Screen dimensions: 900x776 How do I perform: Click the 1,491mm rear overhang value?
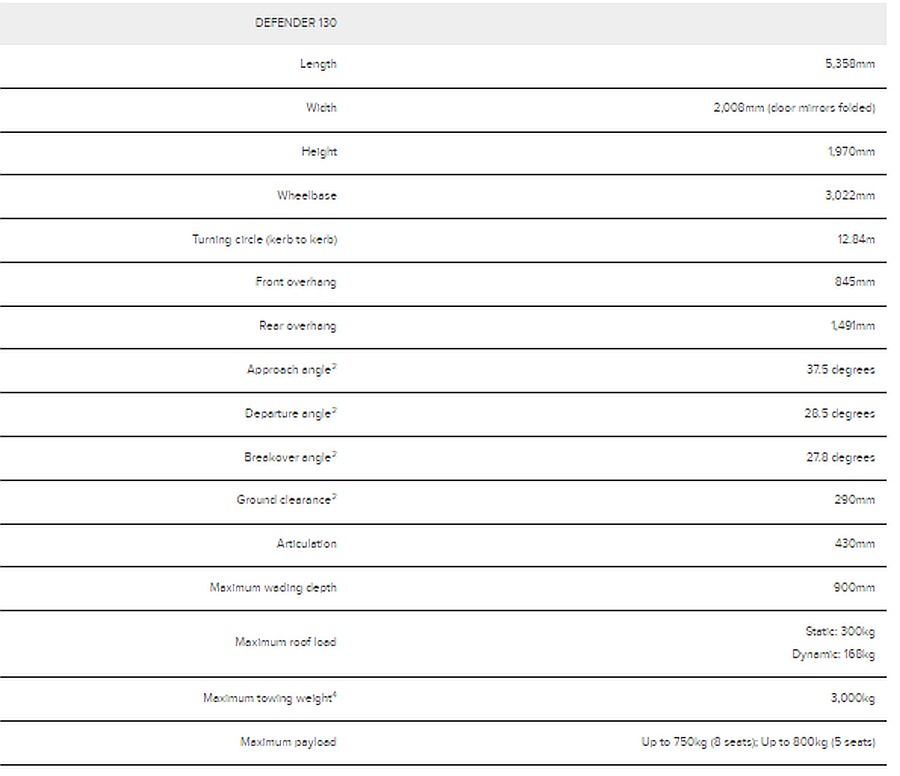coord(852,326)
